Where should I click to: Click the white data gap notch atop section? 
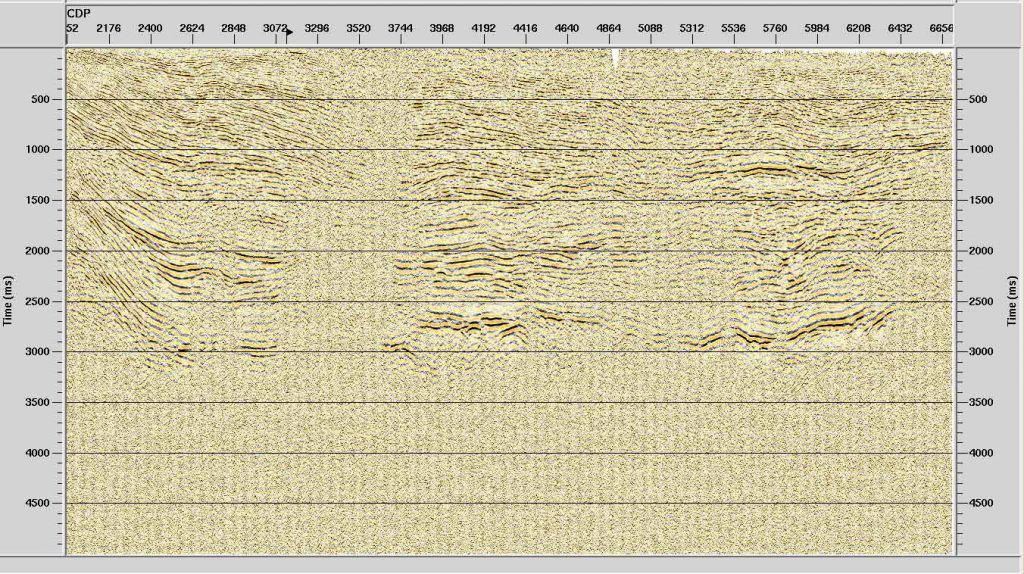615,58
